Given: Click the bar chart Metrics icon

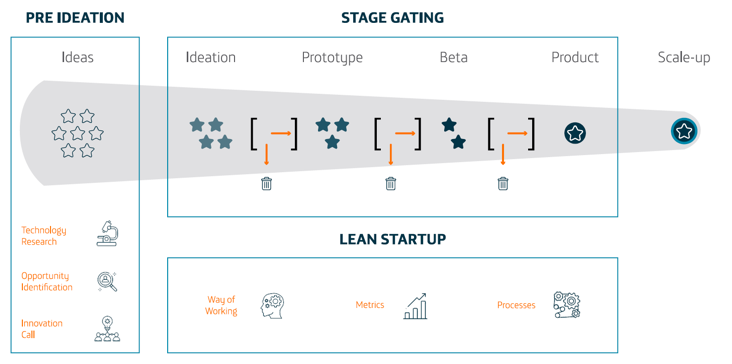Looking at the screenshot, I should click(415, 306).
